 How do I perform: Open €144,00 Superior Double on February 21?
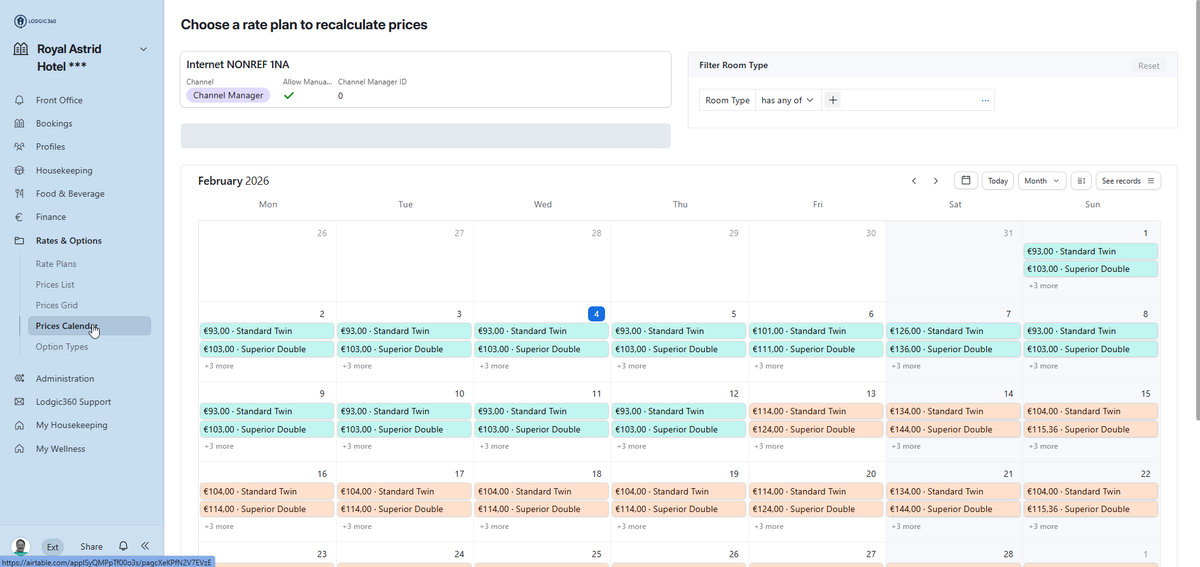[954, 509]
